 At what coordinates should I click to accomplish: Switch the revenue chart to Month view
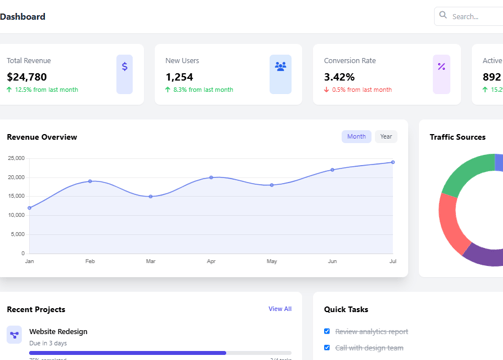point(356,137)
